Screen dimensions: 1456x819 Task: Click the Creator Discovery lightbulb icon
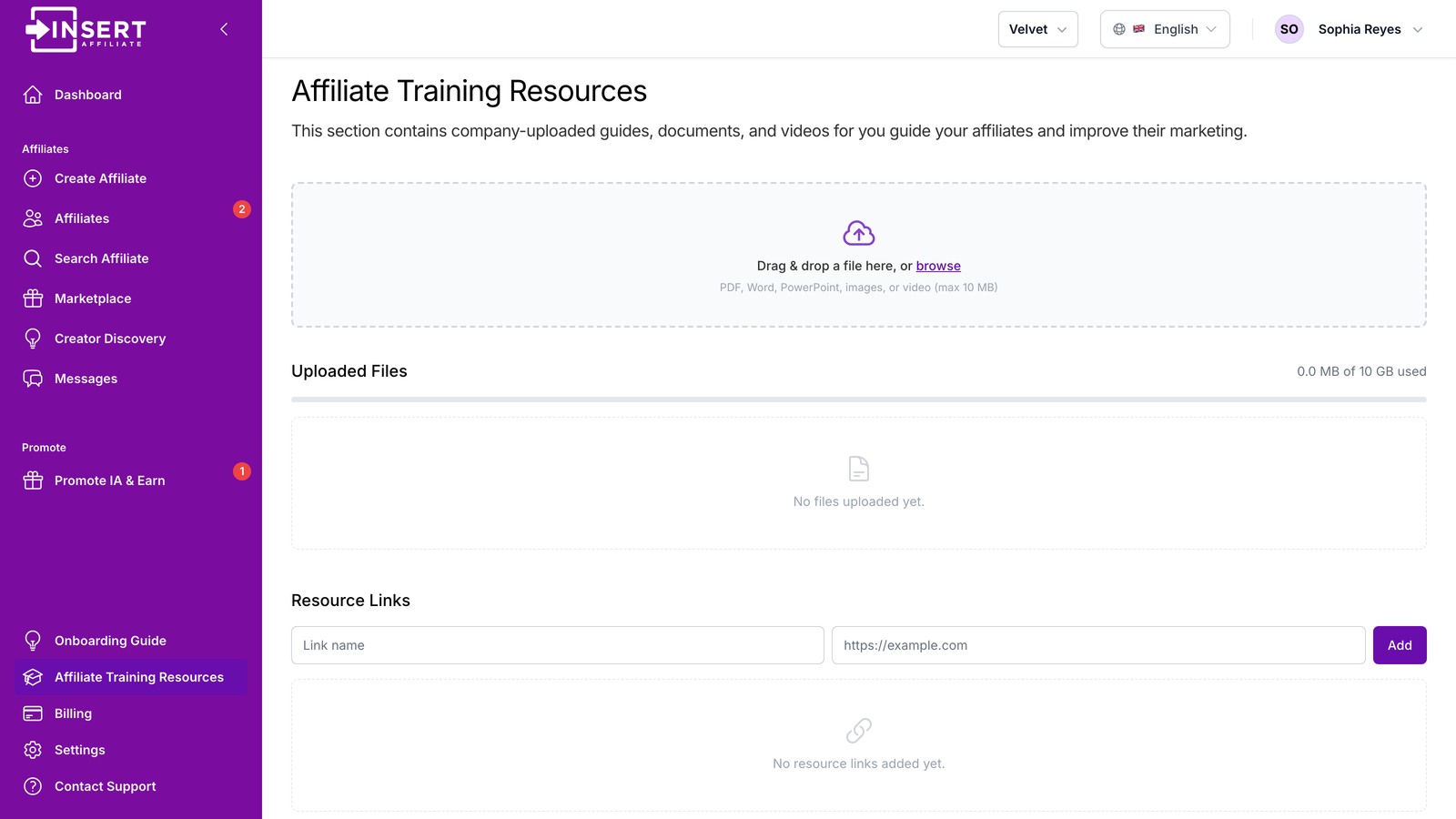point(33,339)
